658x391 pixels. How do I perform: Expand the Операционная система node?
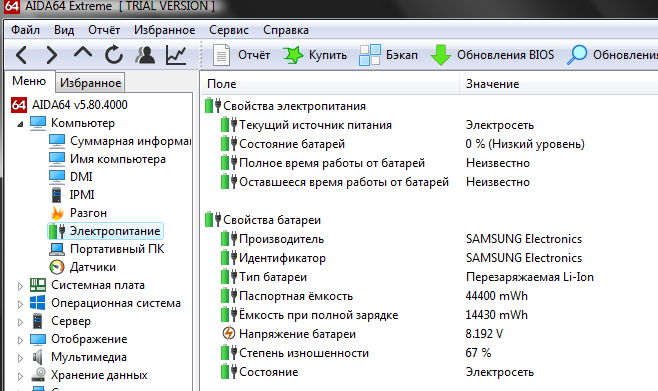point(20,304)
